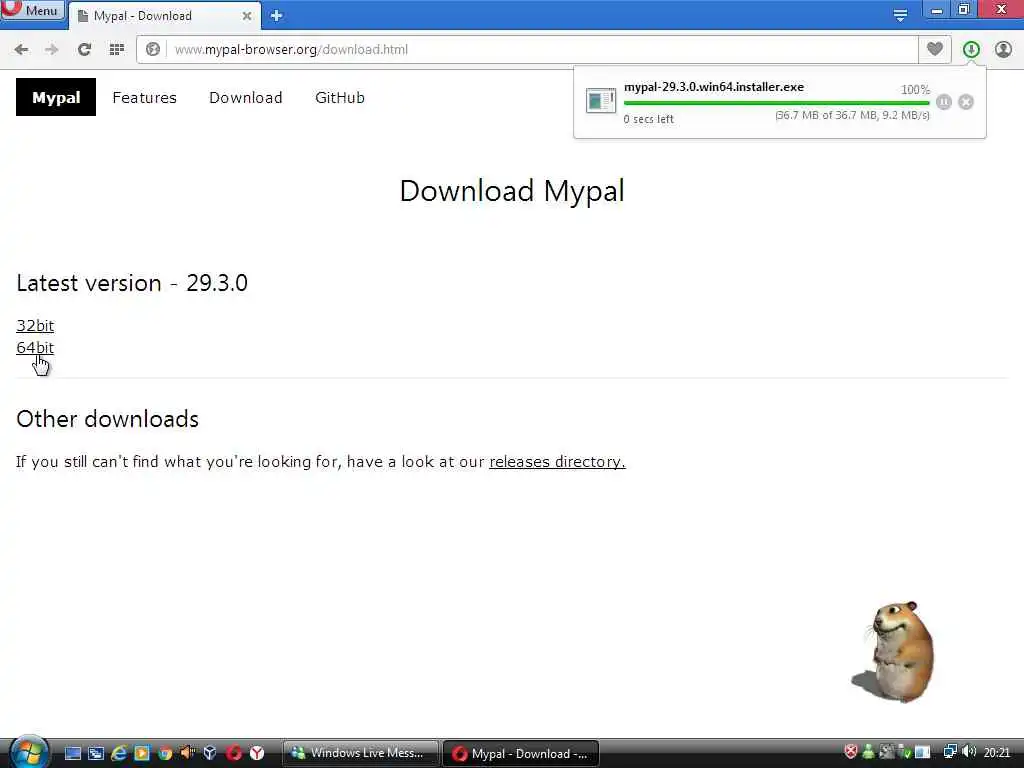Viewport: 1024px width, 768px height.
Task: Click the site info globe icon
Action: click(x=153, y=50)
